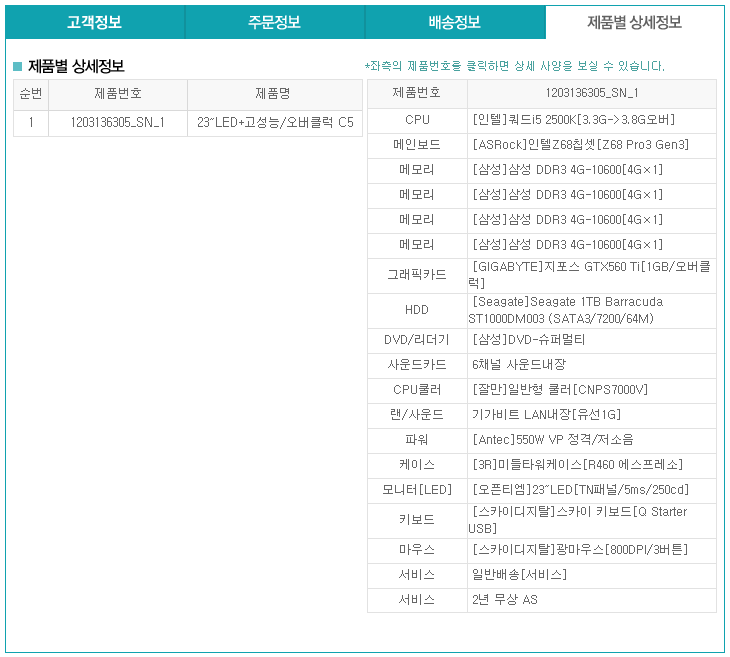
Task: Click the 순번 column header
Action: coord(31,94)
